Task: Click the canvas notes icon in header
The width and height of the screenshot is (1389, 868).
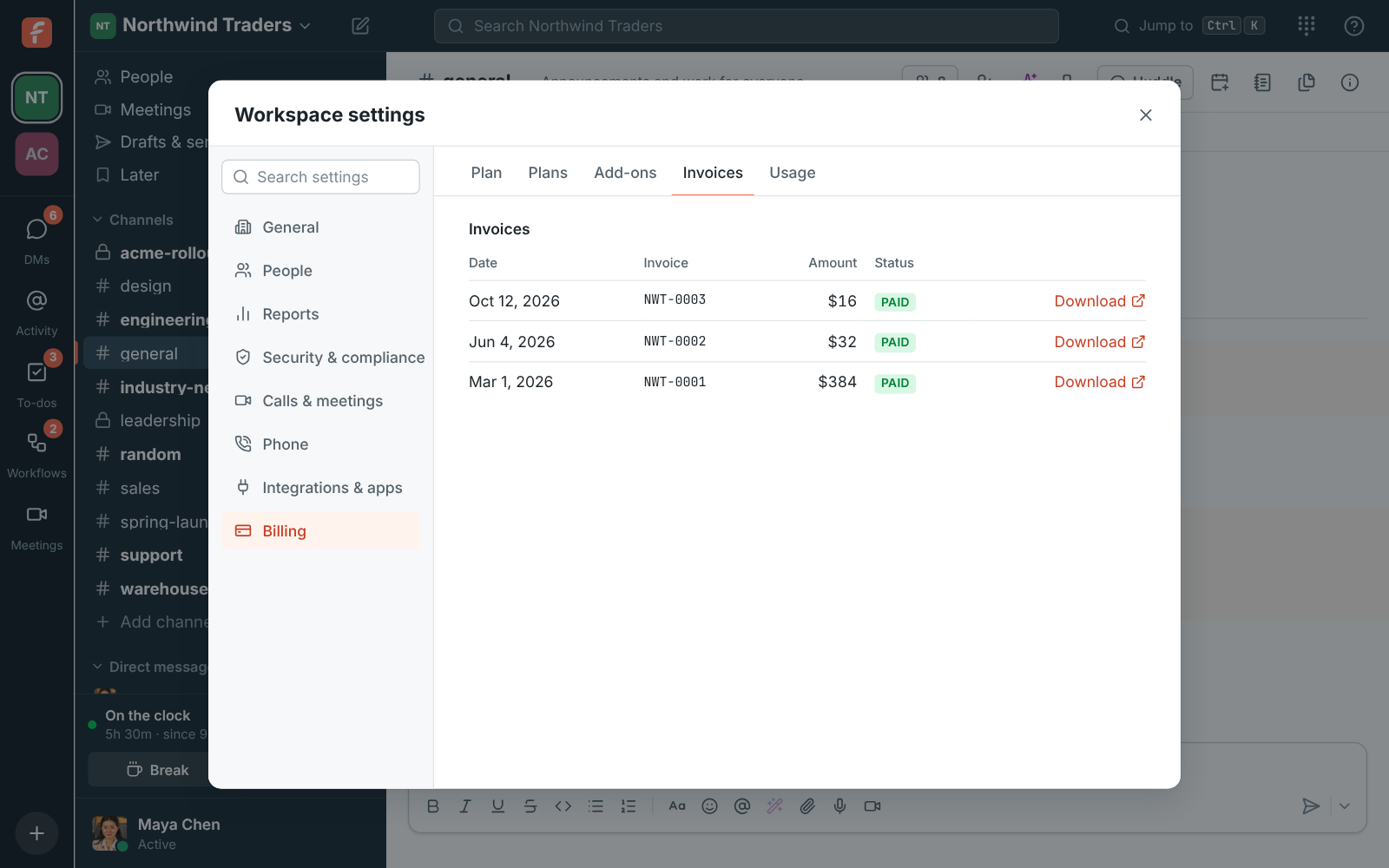Action: pyautogui.click(x=1263, y=82)
